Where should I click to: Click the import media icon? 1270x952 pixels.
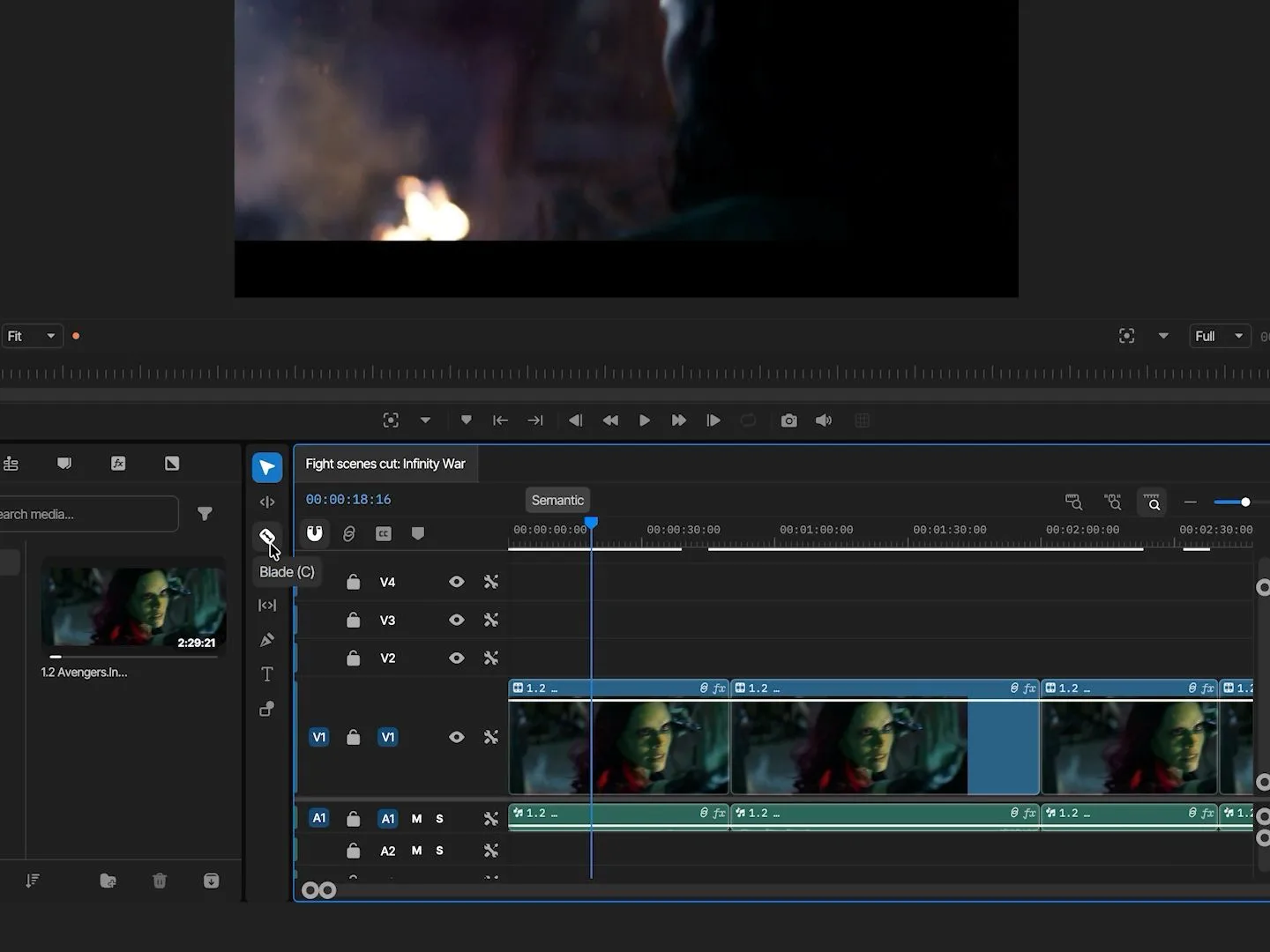click(x=212, y=881)
